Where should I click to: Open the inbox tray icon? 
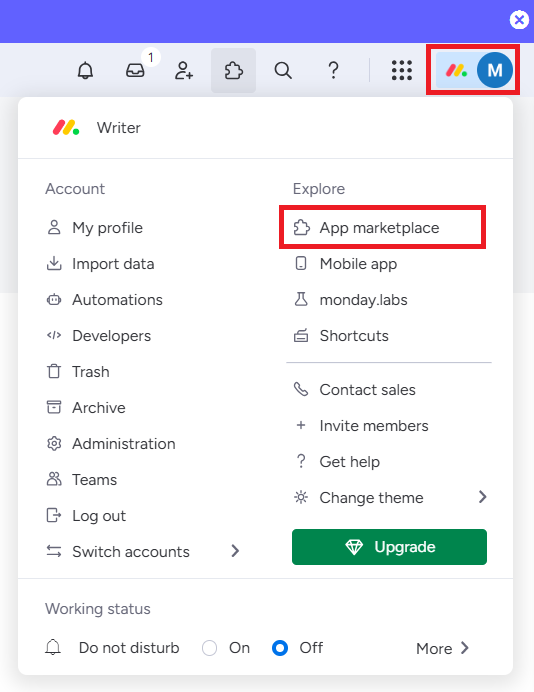(135, 71)
